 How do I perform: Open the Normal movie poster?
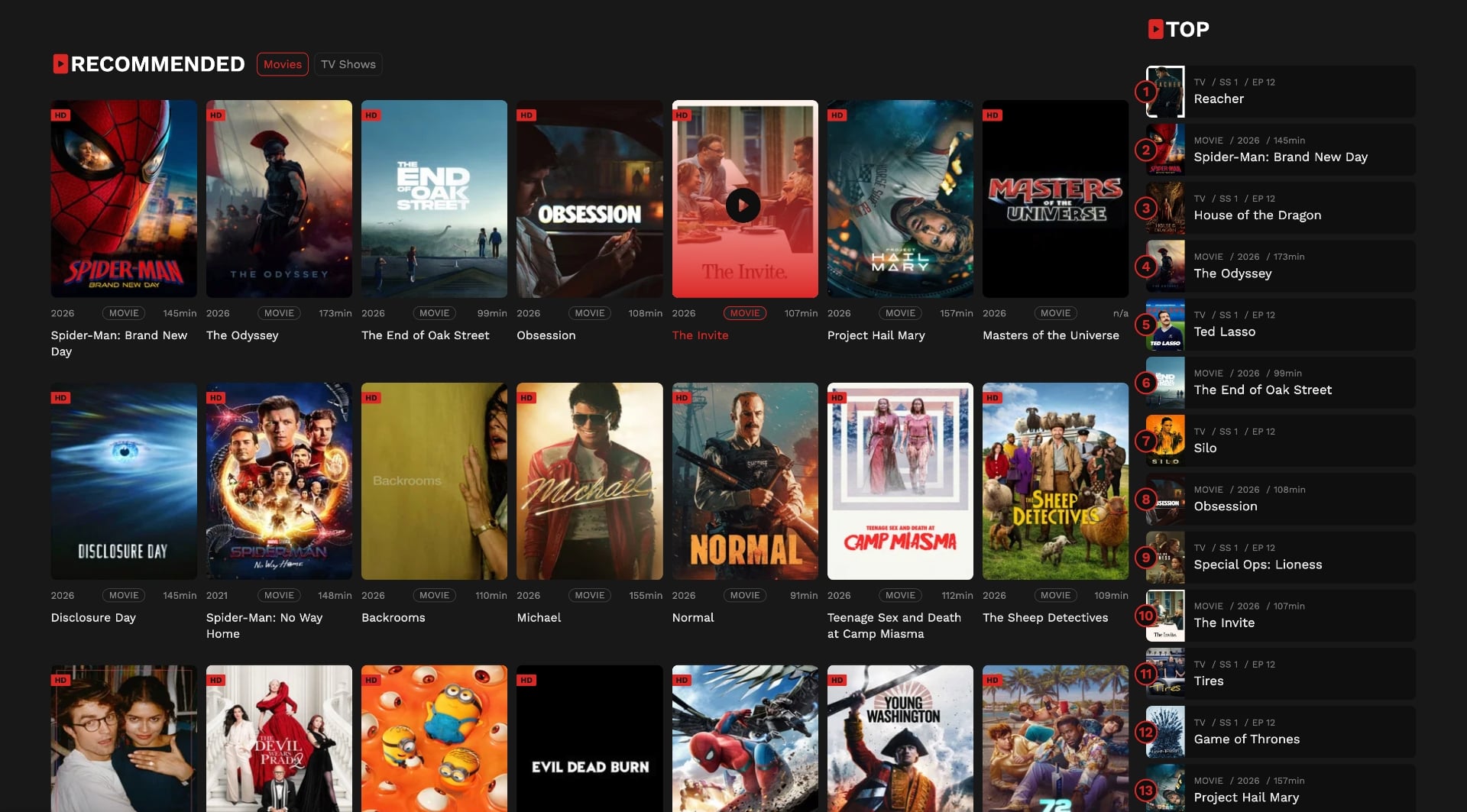tap(745, 481)
